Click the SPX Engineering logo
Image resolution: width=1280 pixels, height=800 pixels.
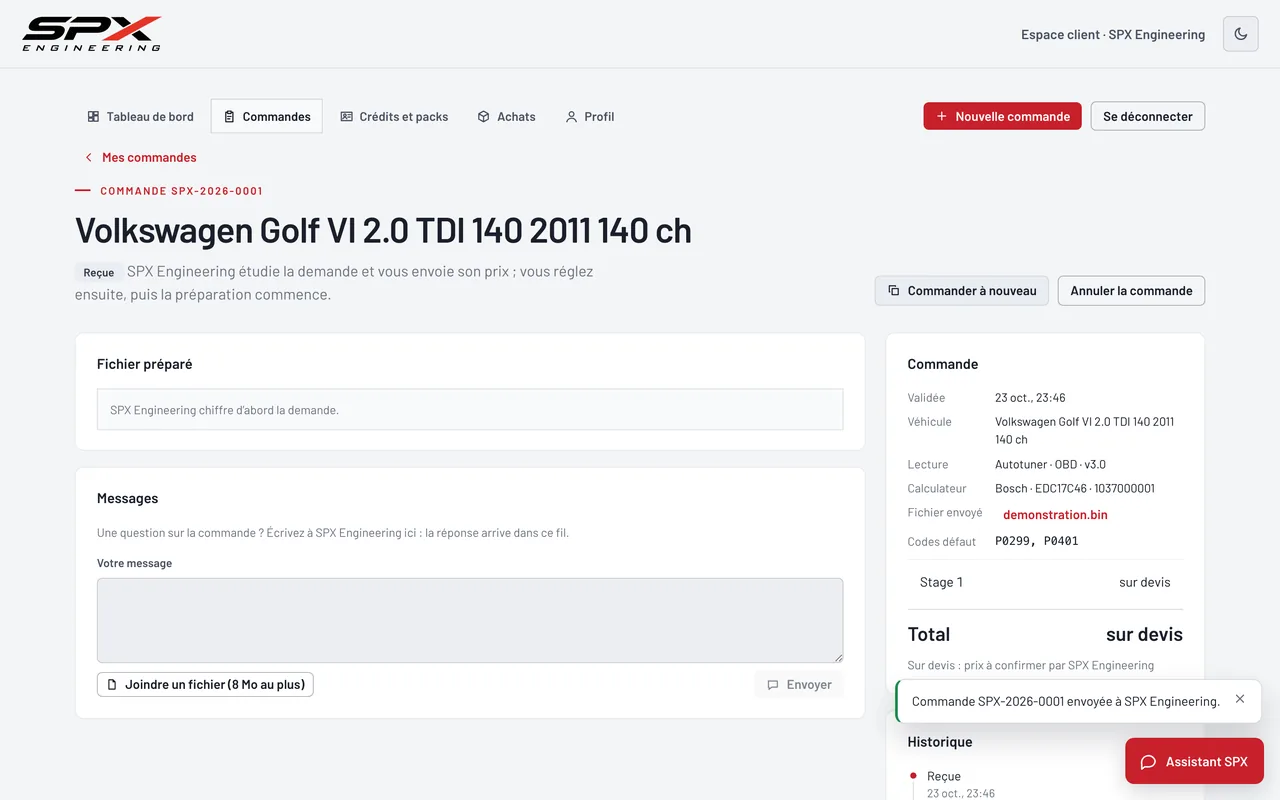pyautogui.click(x=92, y=34)
